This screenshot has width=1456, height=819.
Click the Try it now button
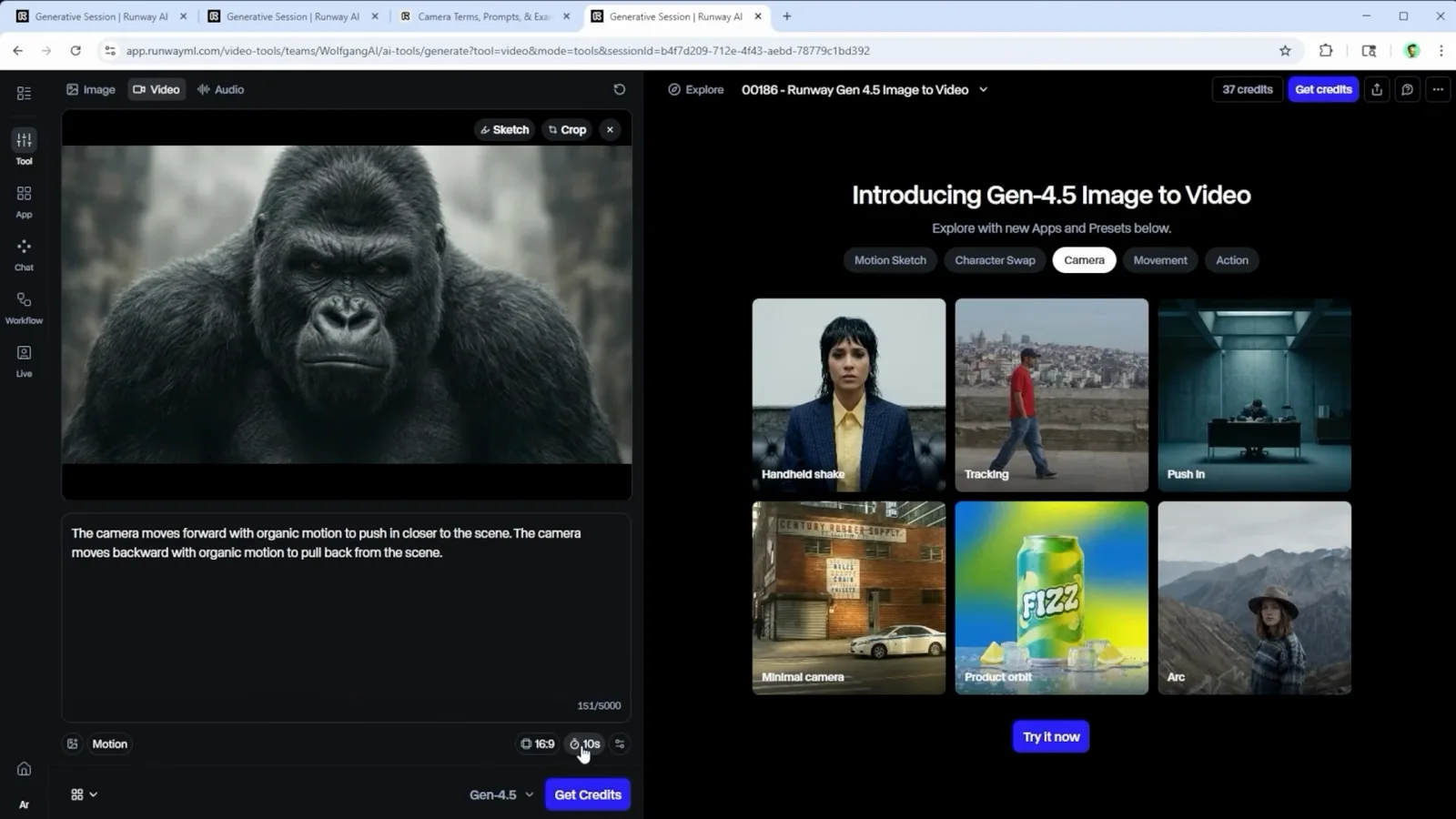pos(1051,736)
